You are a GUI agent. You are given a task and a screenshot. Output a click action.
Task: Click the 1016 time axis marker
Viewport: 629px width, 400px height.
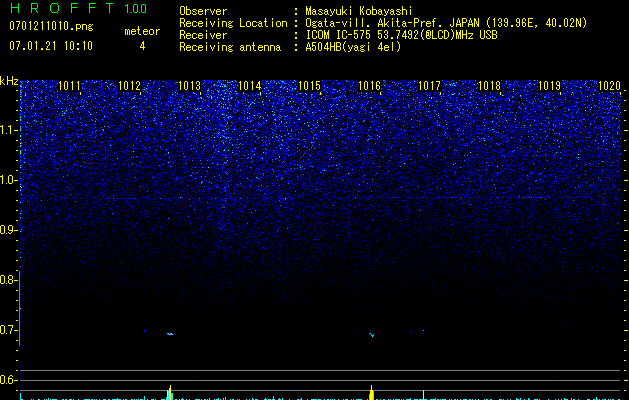pos(369,86)
